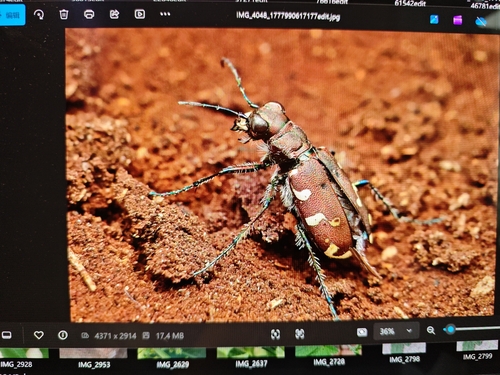Click the file size 17.4 MB
500x375 pixels.
click(x=170, y=336)
